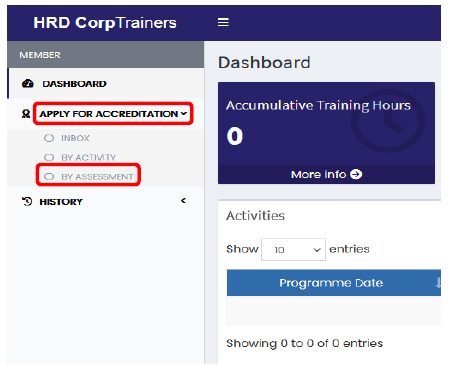Toggle the hamburger sidebar menu icon
451x366 pixels.
tap(223, 22)
